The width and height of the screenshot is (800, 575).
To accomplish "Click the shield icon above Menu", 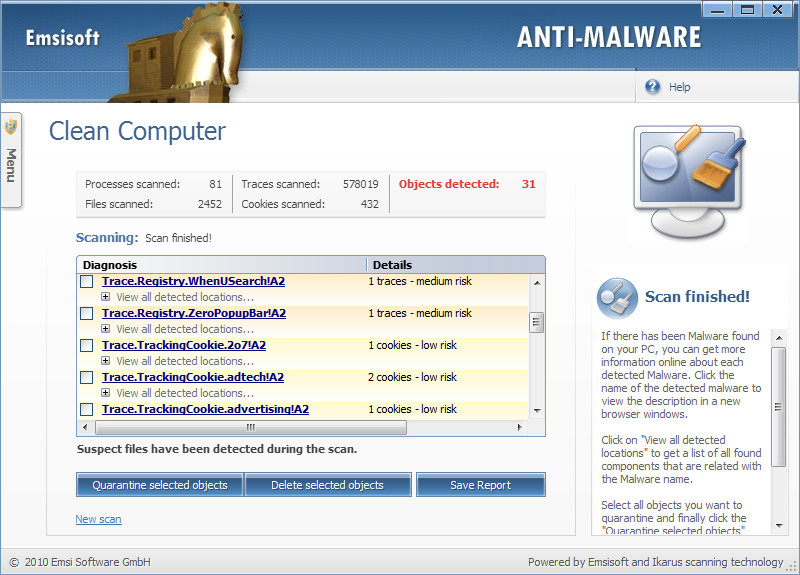I will click(x=11, y=127).
